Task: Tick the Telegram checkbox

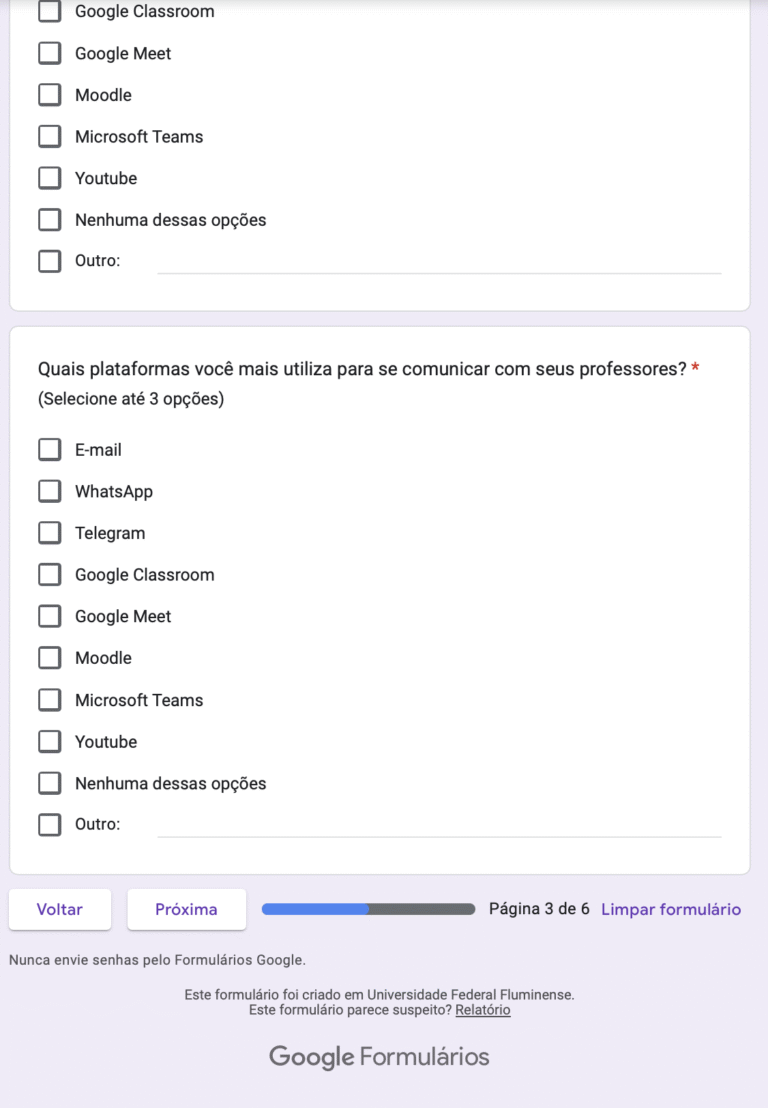Action: pyautogui.click(x=50, y=533)
